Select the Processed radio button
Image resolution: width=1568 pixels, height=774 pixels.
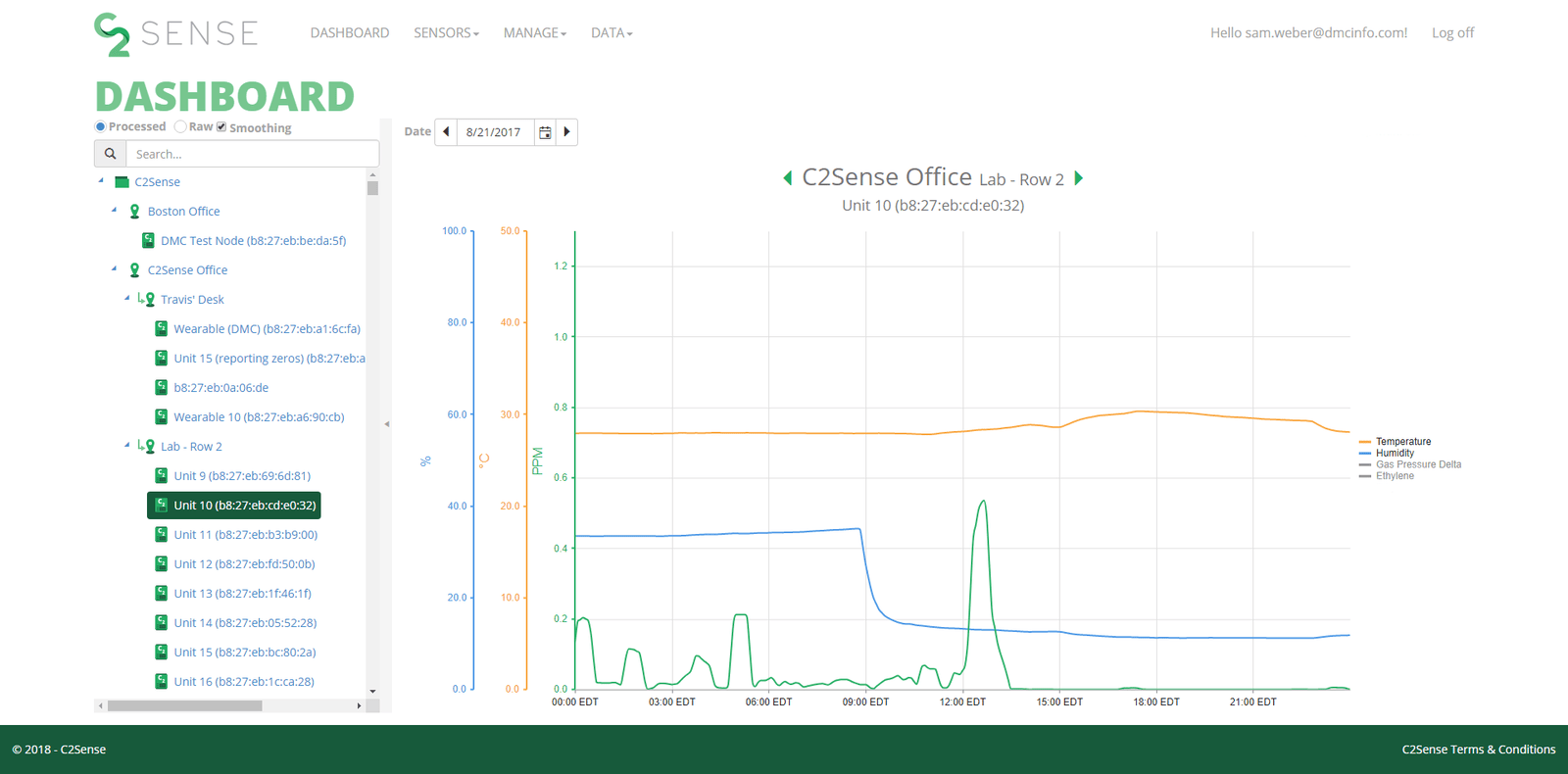(x=100, y=126)
